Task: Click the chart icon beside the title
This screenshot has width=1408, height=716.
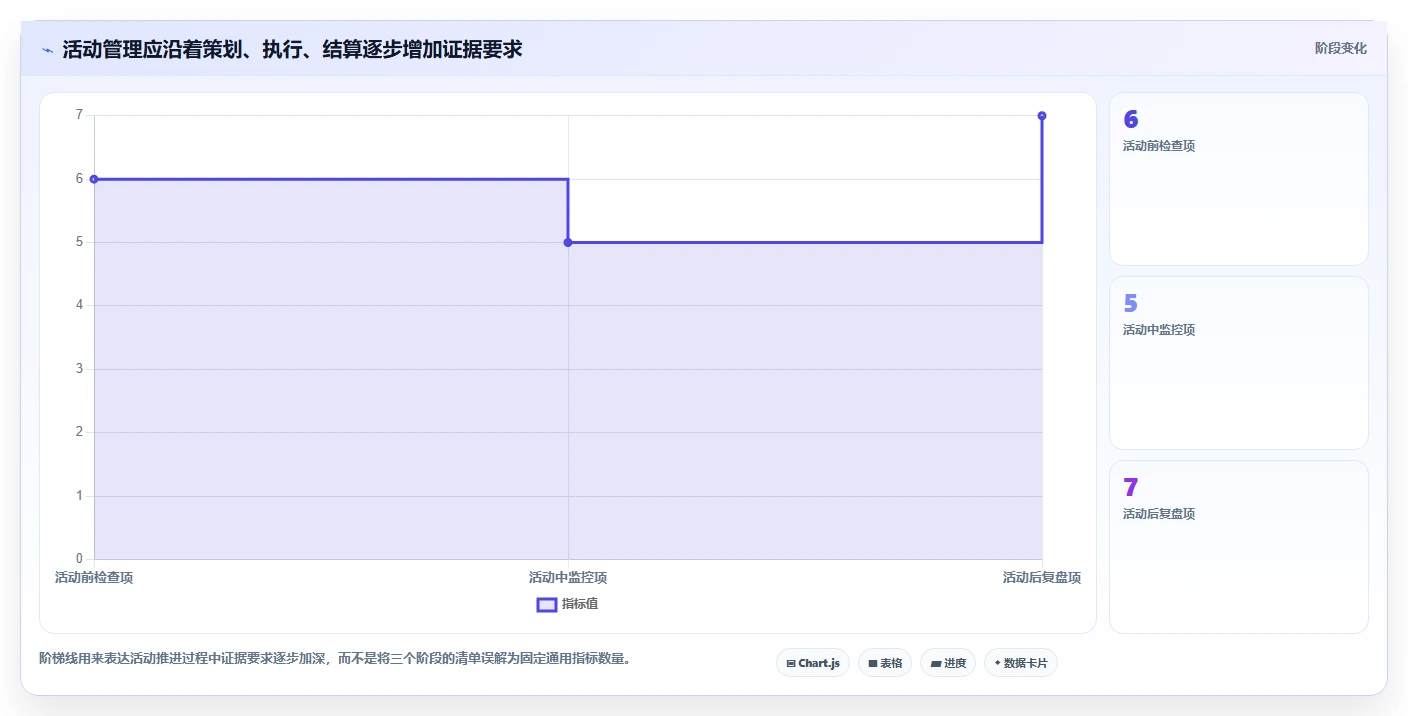Action: 47,49
